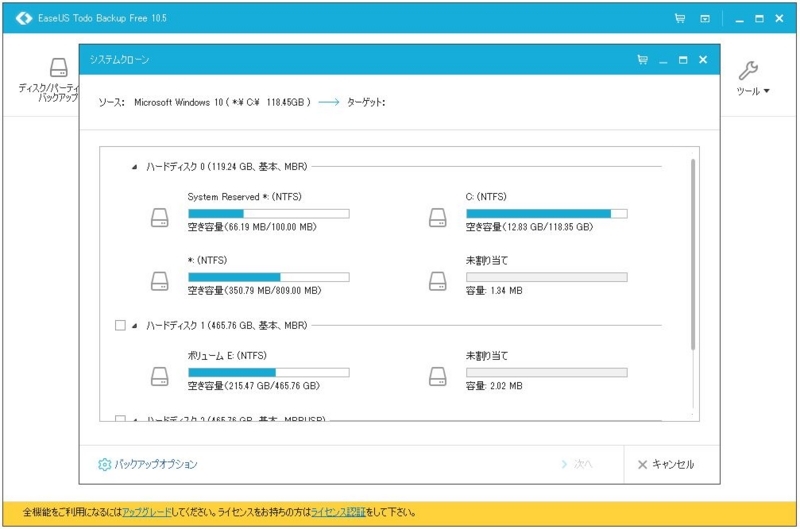
Task: Check the partially visible Hard Disk 2 checkbox
Action: [x=120, y=419]
